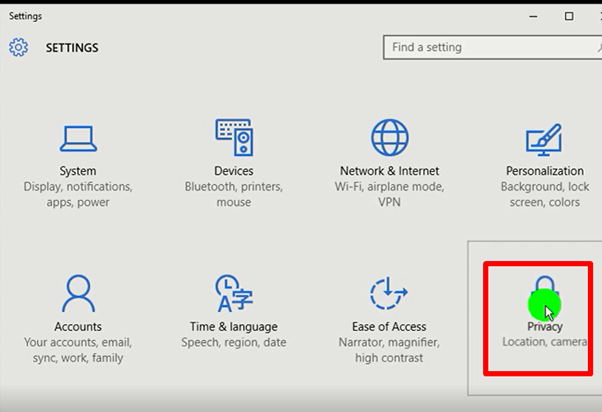Open the Network & Internet globe icon
602x412 pixels.
389,137
